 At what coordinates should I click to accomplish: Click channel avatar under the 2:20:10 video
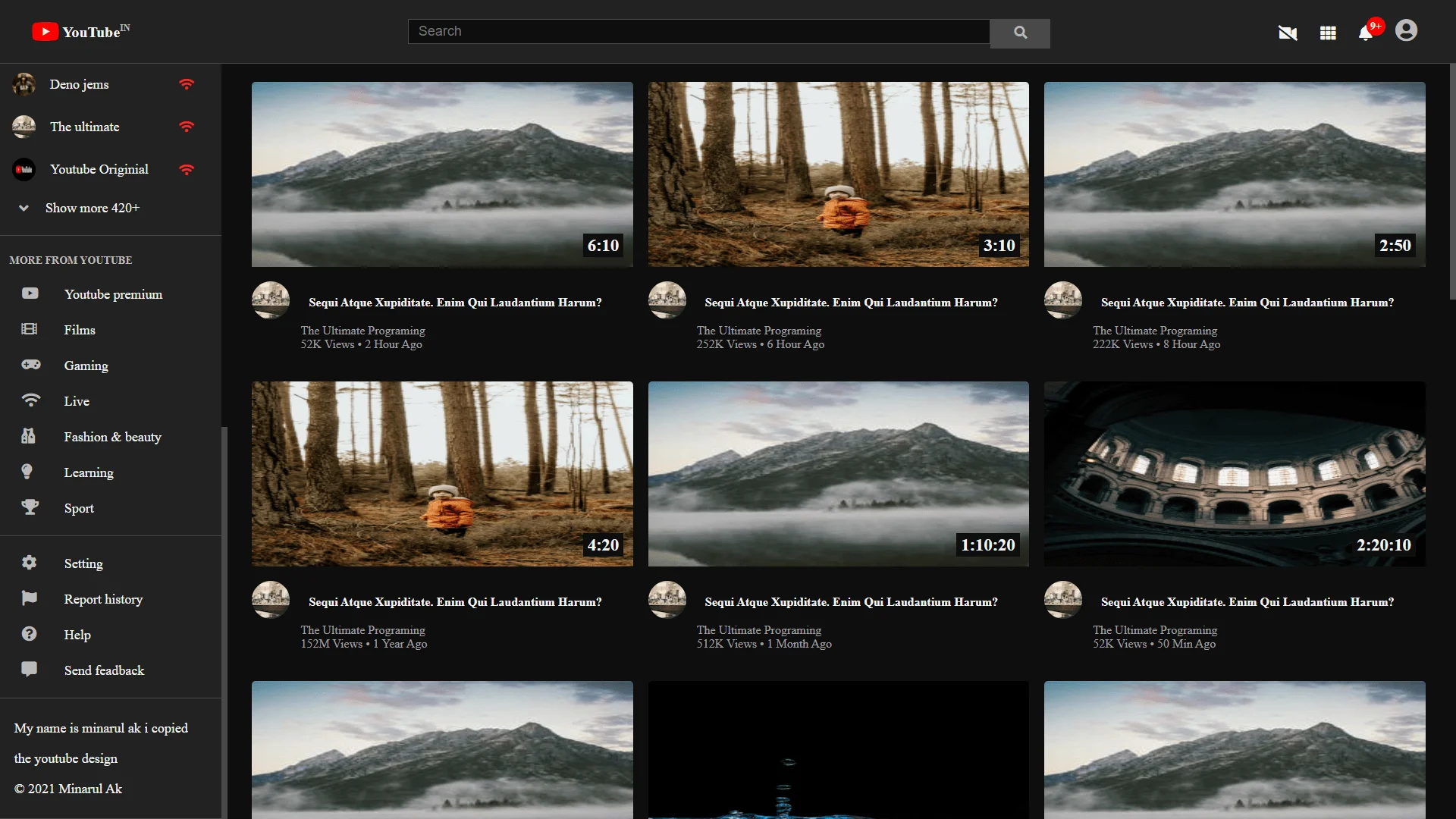(1063, 600)
